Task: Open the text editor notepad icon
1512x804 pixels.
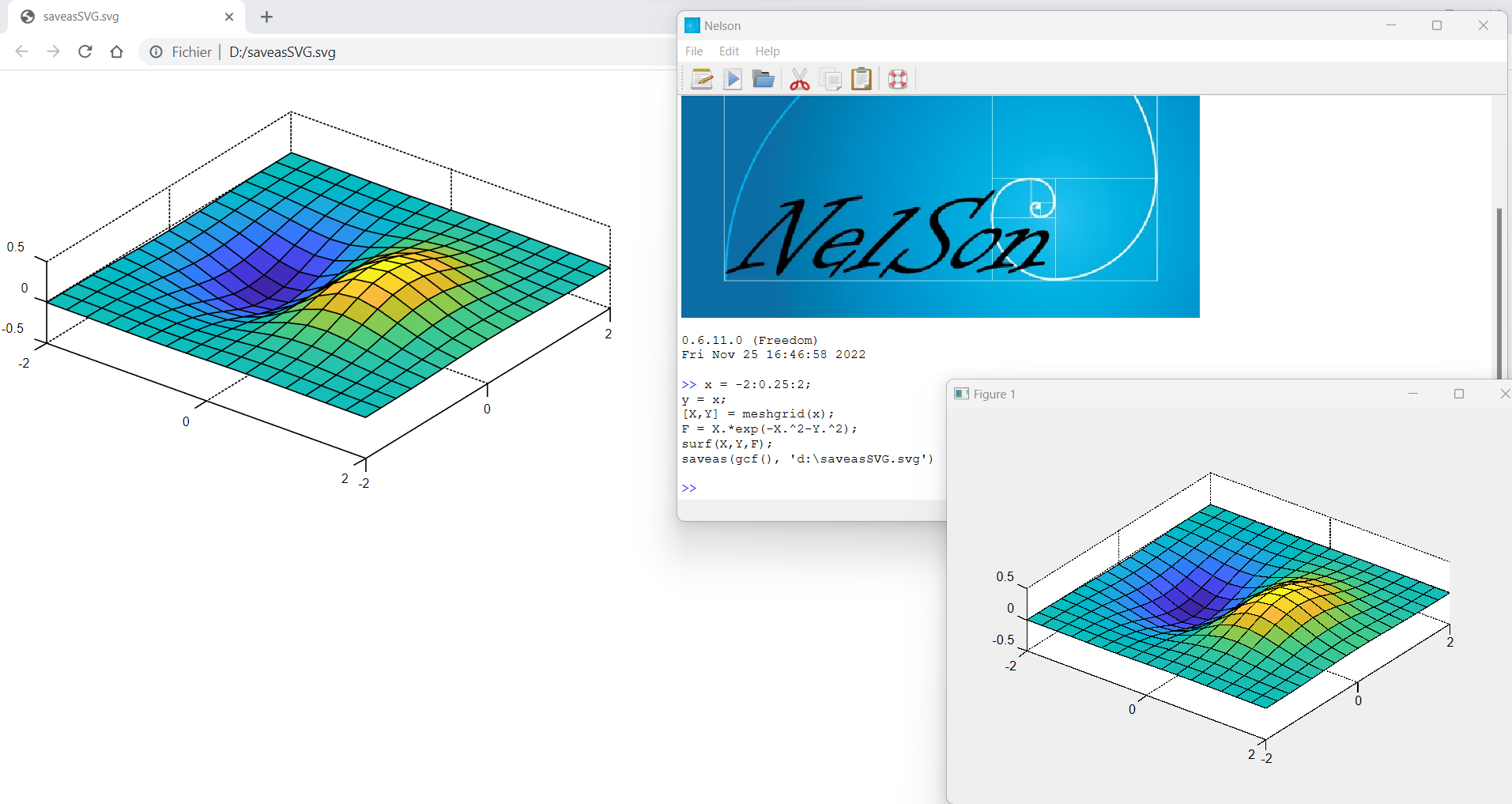Action: click(702, 79)
